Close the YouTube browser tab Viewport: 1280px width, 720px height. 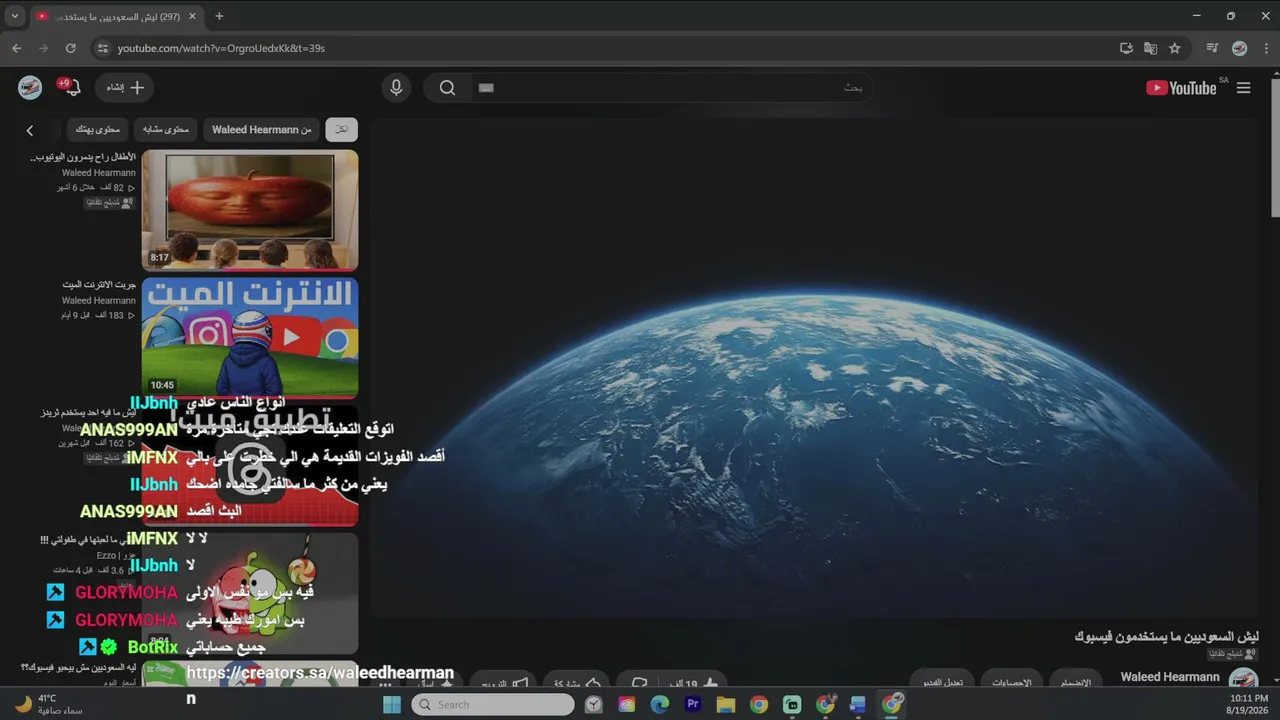(x=192, y=16)
